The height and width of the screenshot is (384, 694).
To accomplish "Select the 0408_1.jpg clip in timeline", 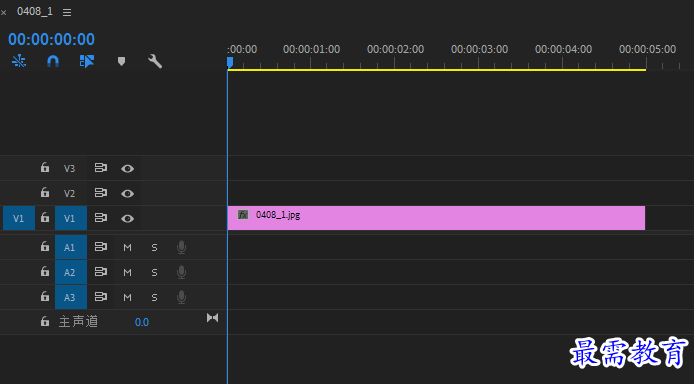I will coord(436,218).
